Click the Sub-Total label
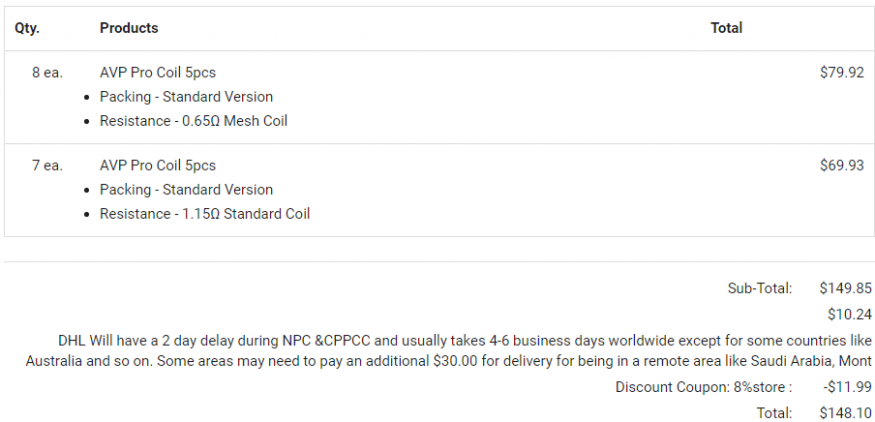The width and height of the screenshot is (875, 422). [x=759, y=288]
